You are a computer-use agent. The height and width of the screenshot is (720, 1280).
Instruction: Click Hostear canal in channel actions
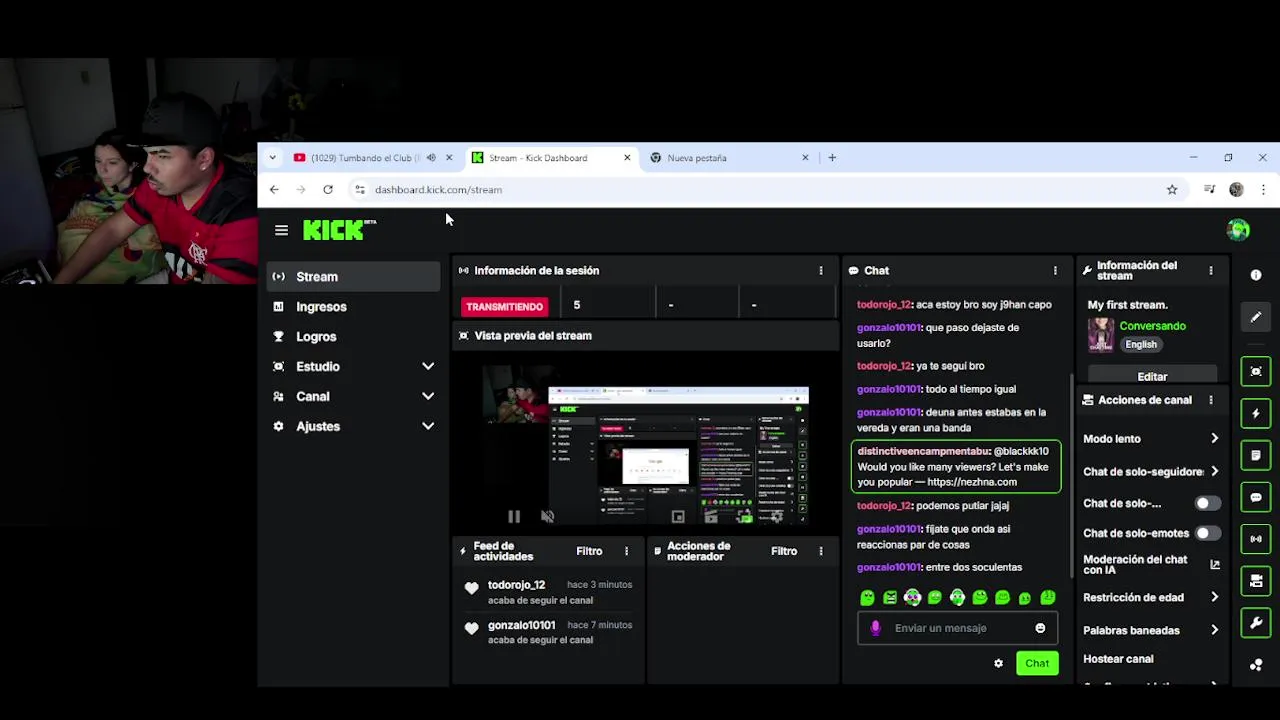1118,659
